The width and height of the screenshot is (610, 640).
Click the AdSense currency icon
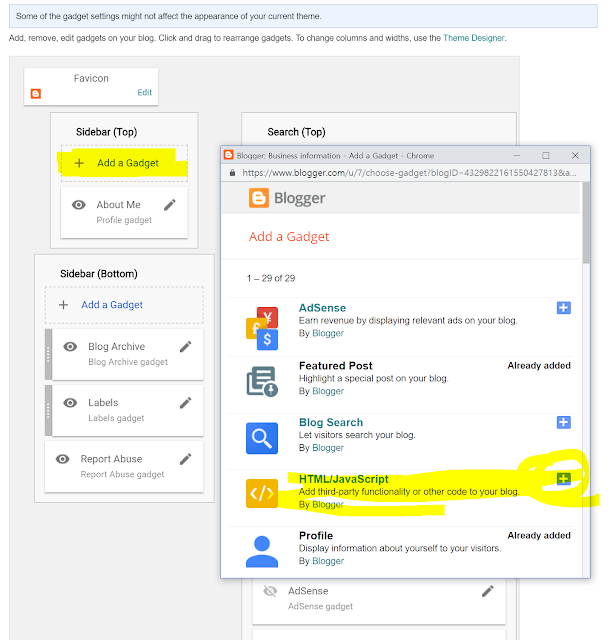pos(262,329)
